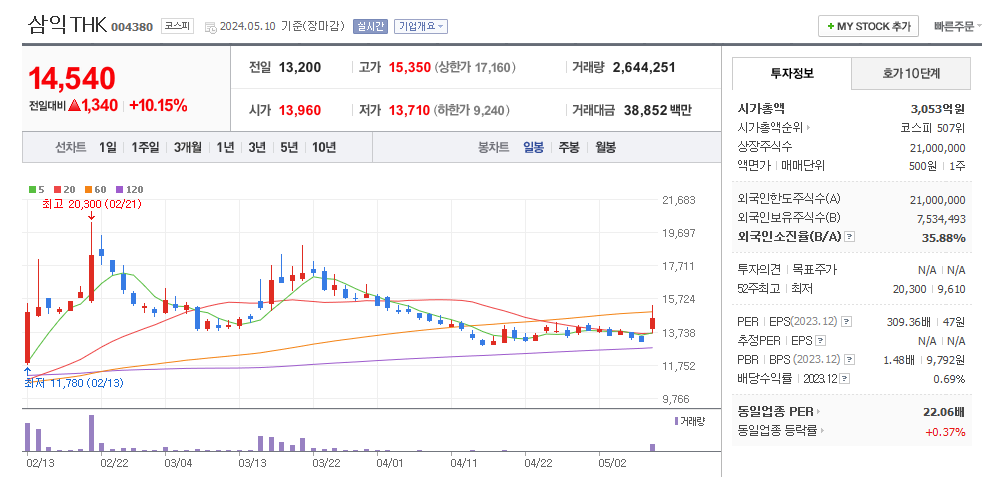
Task: Click the purple 120-day moving average legend marker
Action: [120, 189]
